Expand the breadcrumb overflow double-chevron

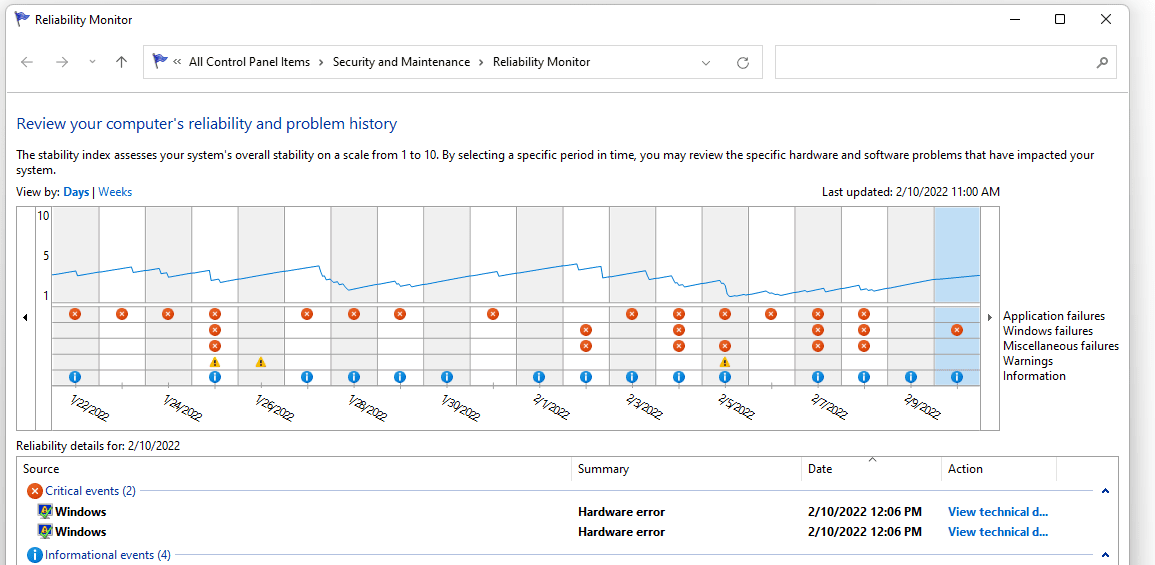178,62
